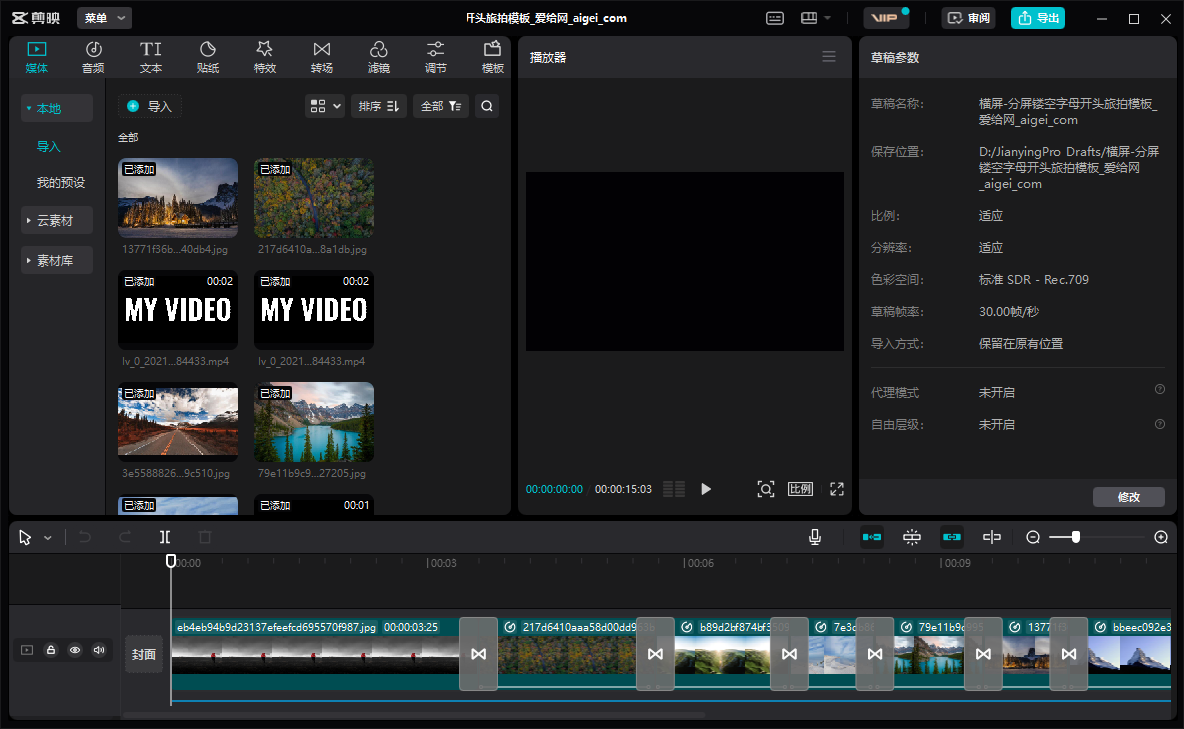1184x729 pixels.
Task: Switch to the 文本 tab
Action: 150,57
